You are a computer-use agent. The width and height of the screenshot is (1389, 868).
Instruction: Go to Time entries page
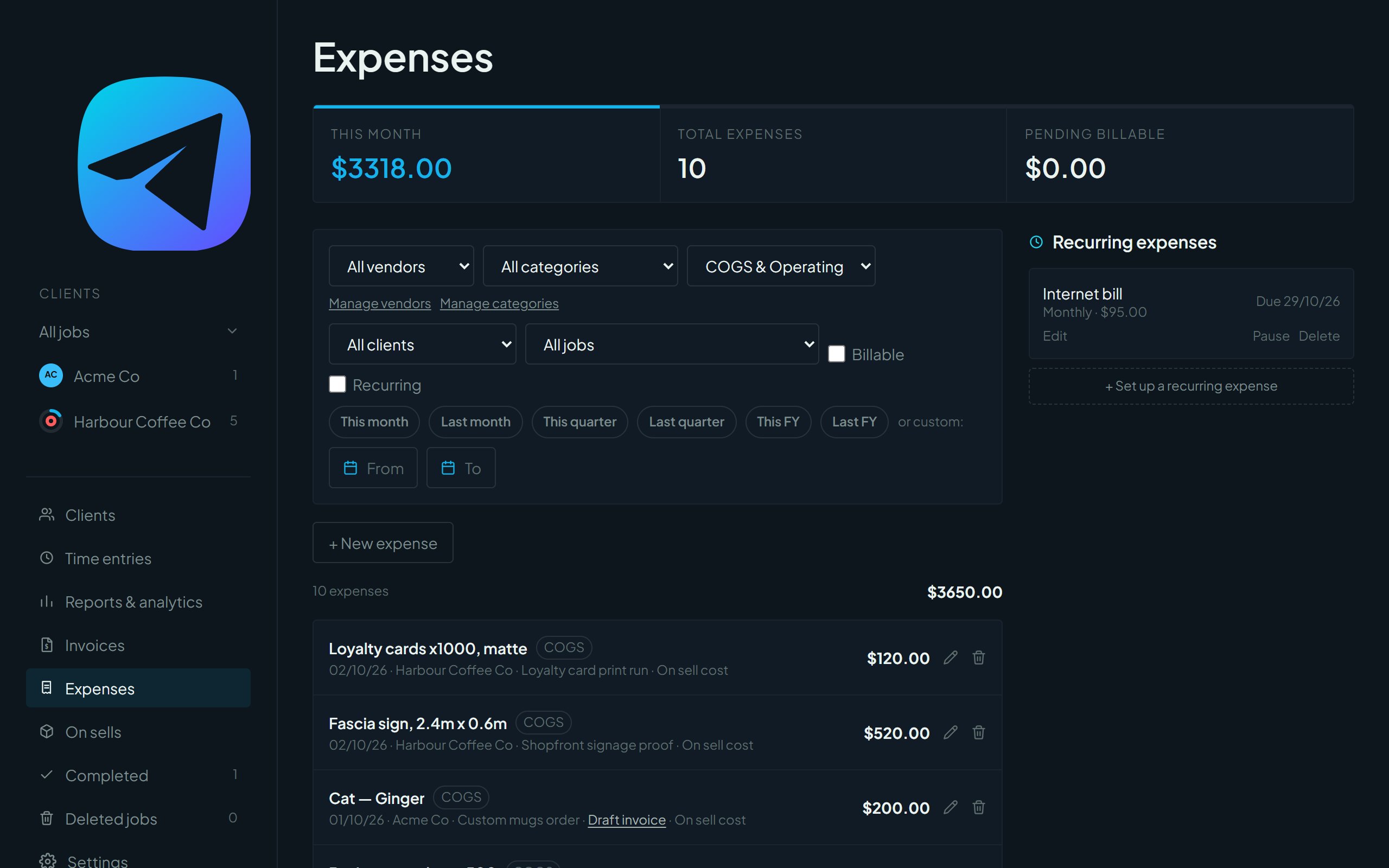(138, 558)
